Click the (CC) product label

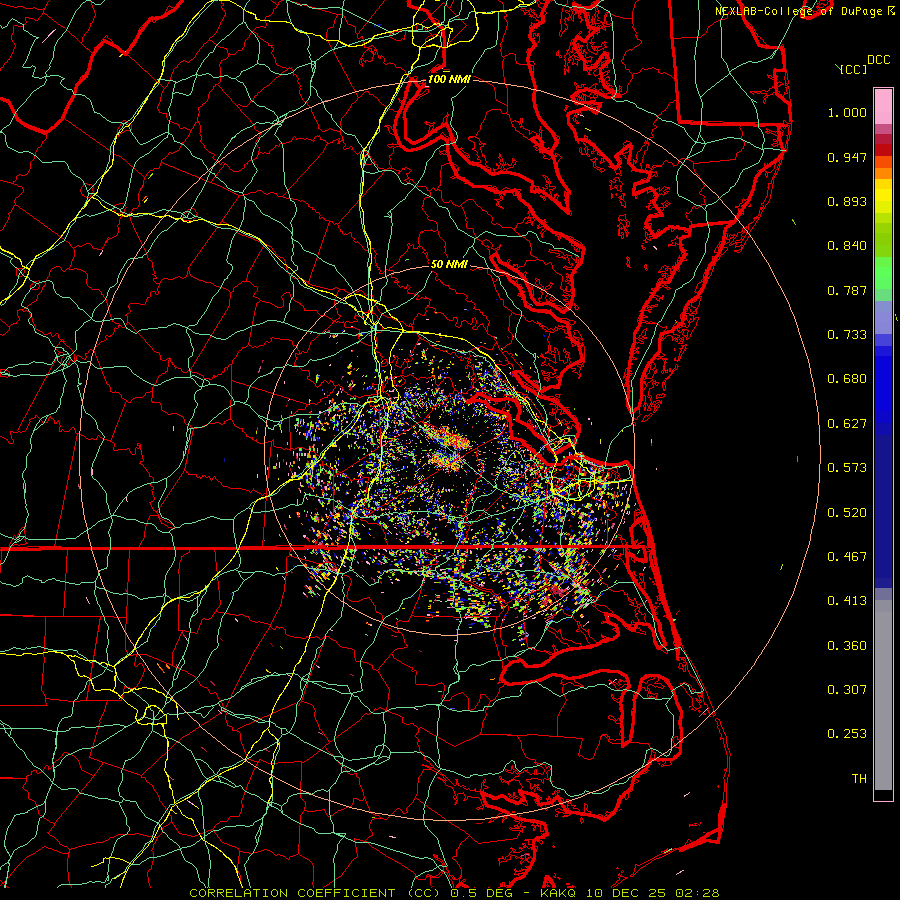(x=854, y=69)
